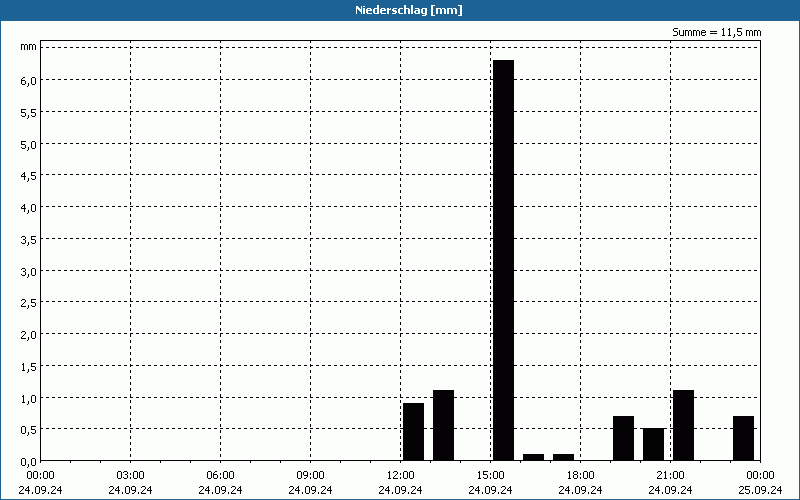This screenshot has width=800, height=500.
Task: Click the 'mm' unit label on the y-axis
Action: pyautogui.click(x=29, y=47)
